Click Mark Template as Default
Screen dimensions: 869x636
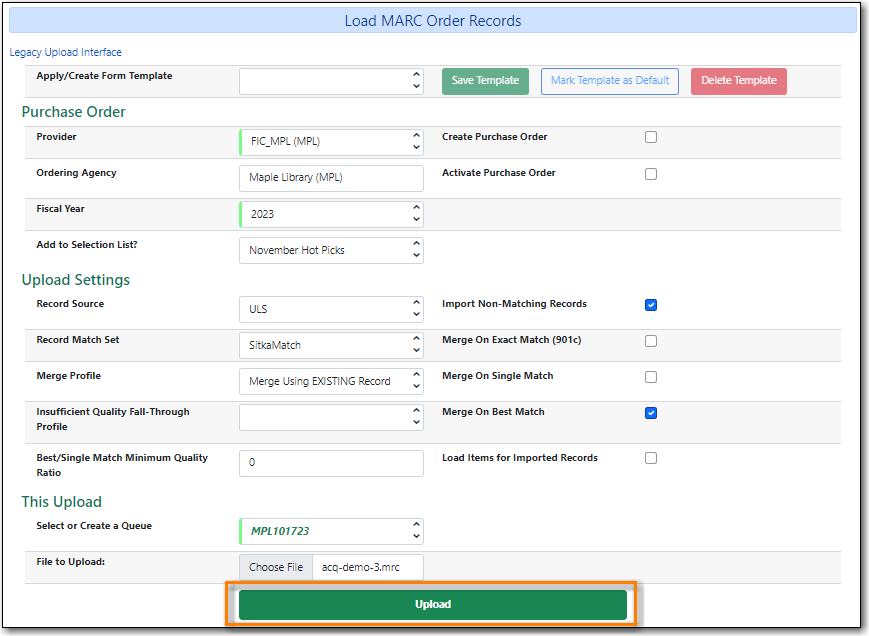click(x=609, y=81)
